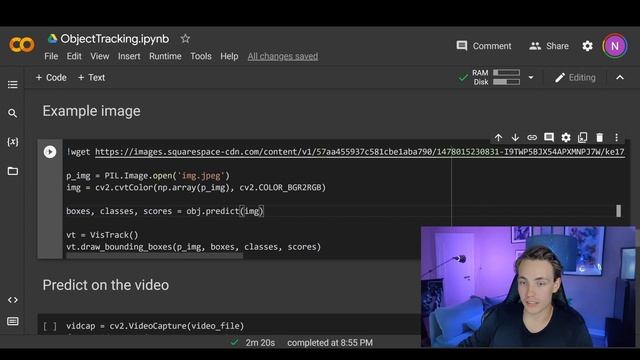
Task: Add a comment to the cell
Action: pos(549,138)
